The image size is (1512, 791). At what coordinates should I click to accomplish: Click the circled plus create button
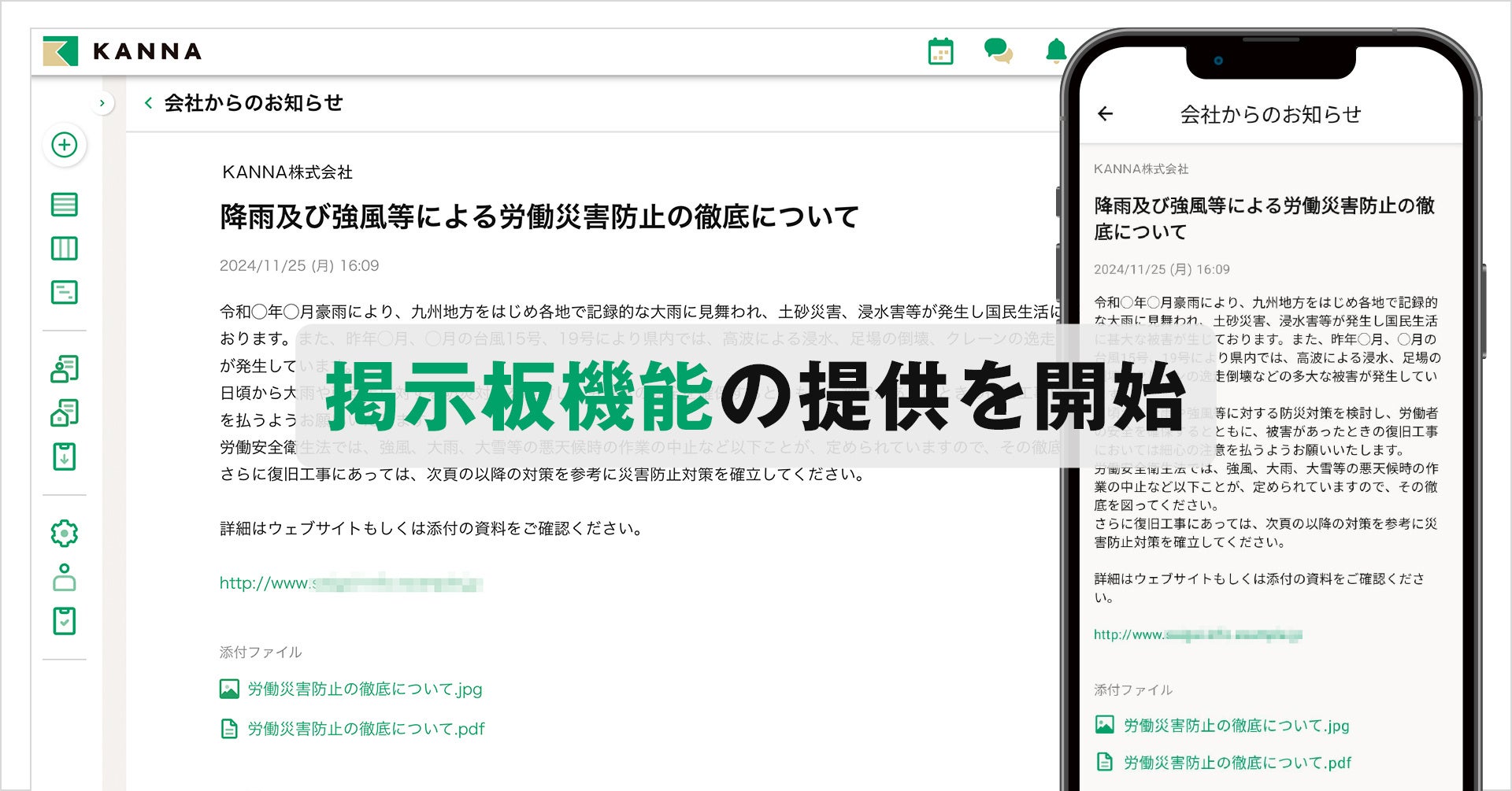point(65,145)
